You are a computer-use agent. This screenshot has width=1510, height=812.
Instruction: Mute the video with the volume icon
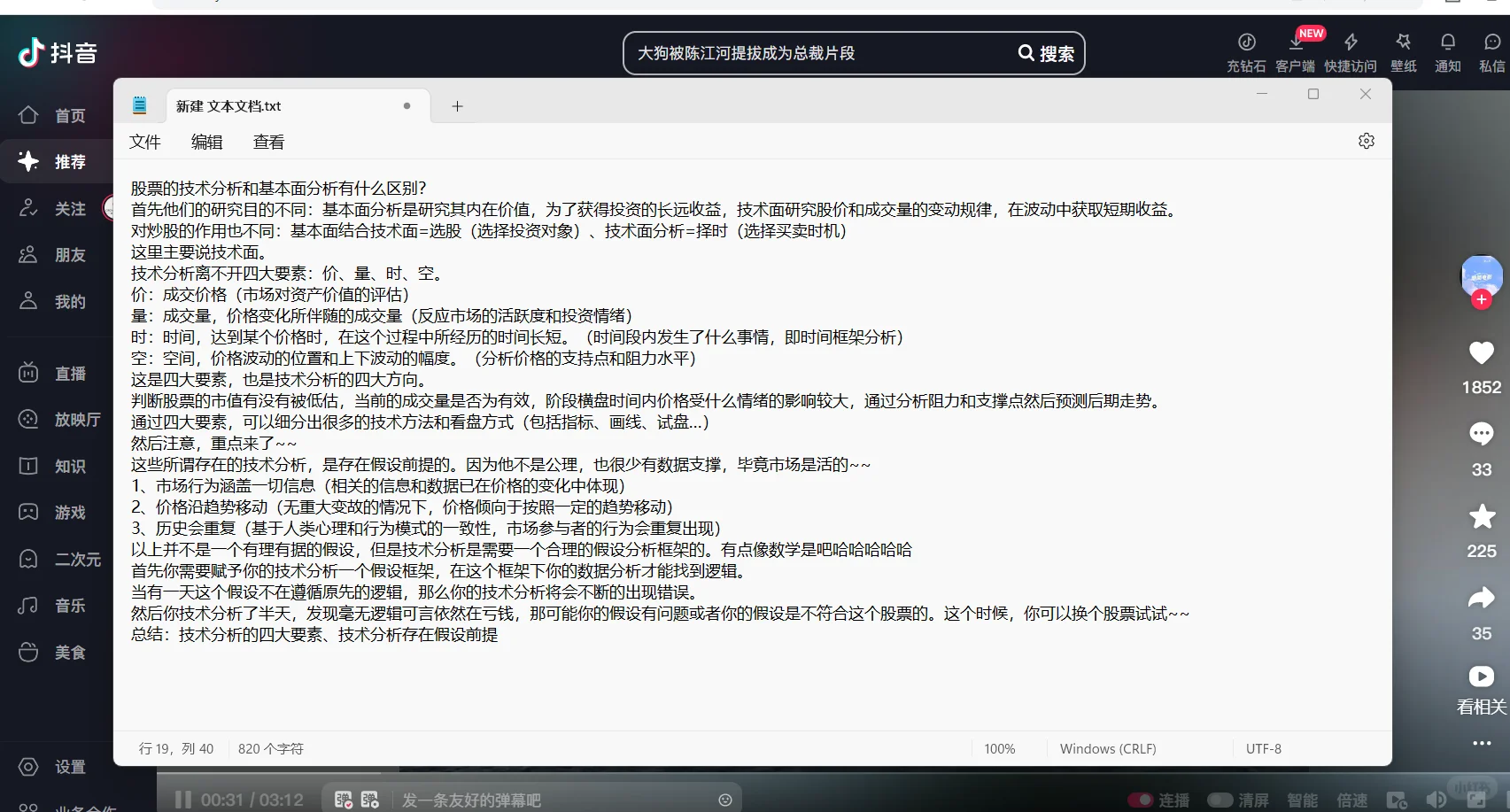[x=1436, y=800]
